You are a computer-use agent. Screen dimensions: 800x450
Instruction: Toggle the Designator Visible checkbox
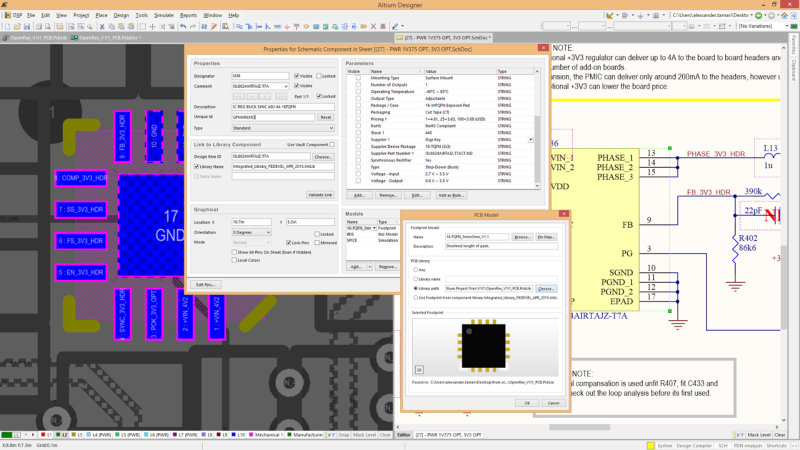coord(296,76)
